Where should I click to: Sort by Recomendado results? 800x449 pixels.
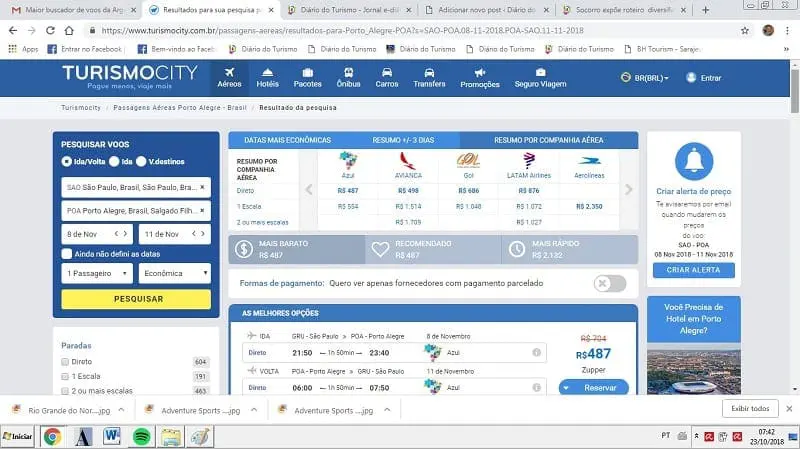coord(433,250)
